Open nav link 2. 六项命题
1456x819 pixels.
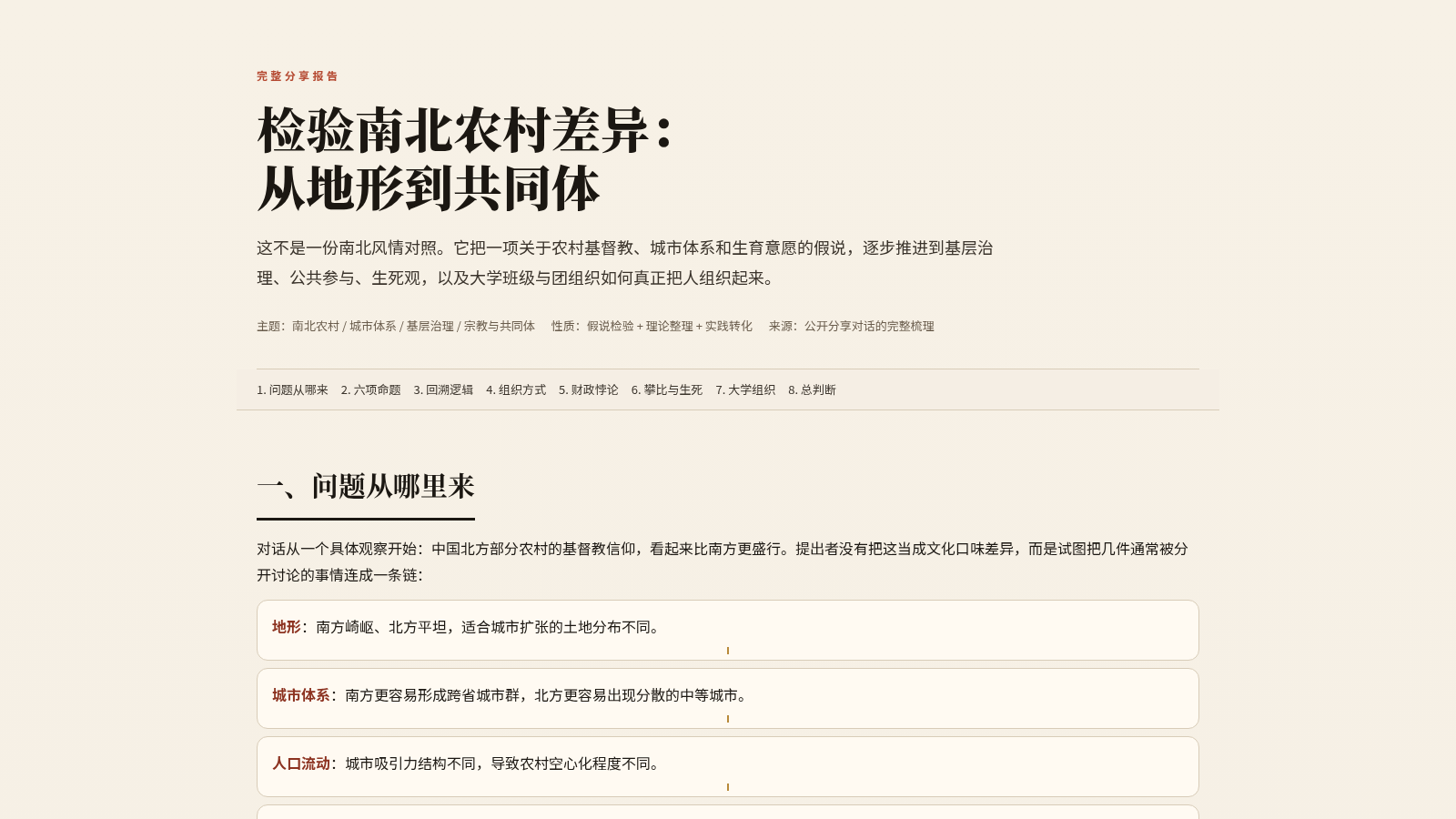tap(370, 389)
